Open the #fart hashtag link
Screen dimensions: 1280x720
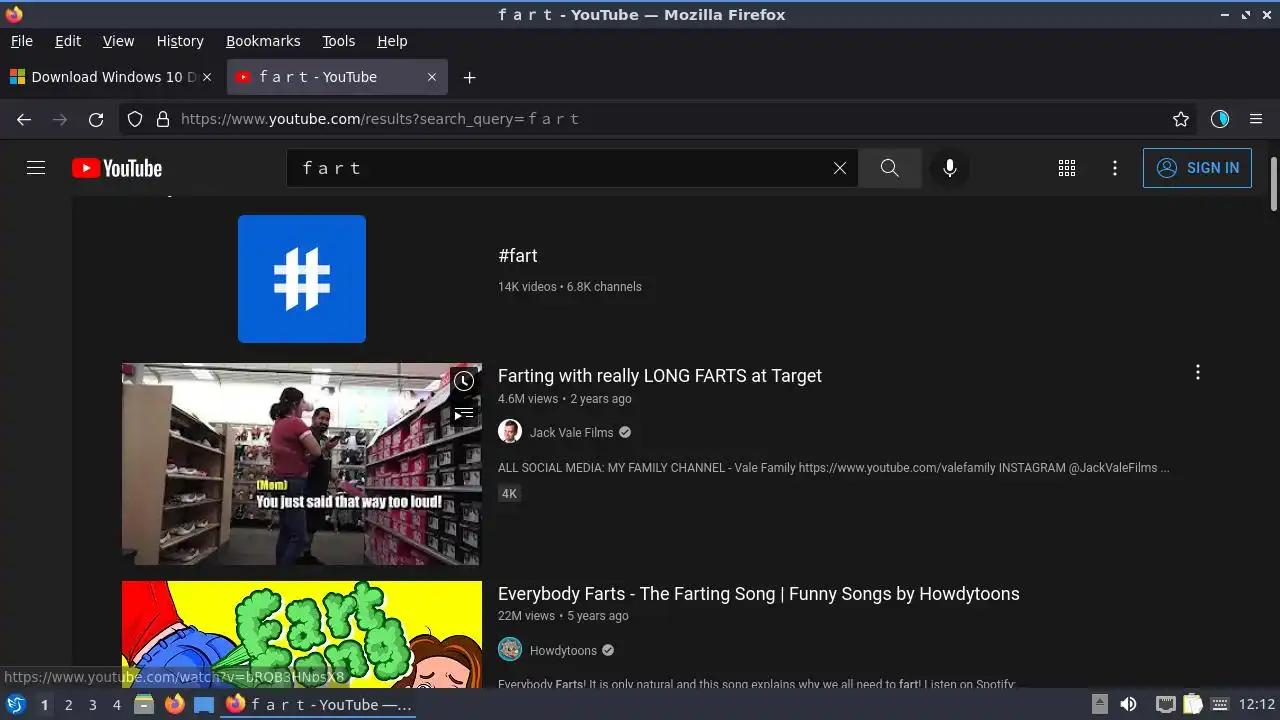[x=518, y=256]
